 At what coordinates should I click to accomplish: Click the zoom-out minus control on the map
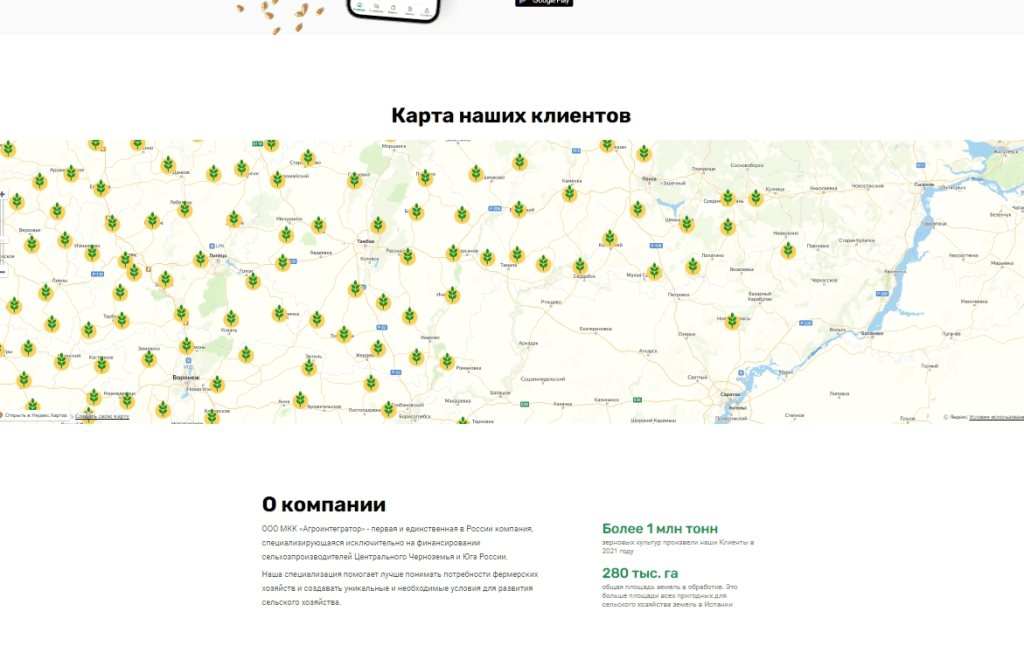[4, 271]
